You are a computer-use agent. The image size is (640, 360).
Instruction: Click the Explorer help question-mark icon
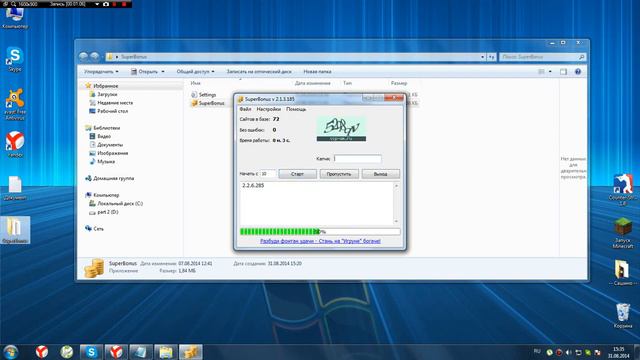pos(578,71)
